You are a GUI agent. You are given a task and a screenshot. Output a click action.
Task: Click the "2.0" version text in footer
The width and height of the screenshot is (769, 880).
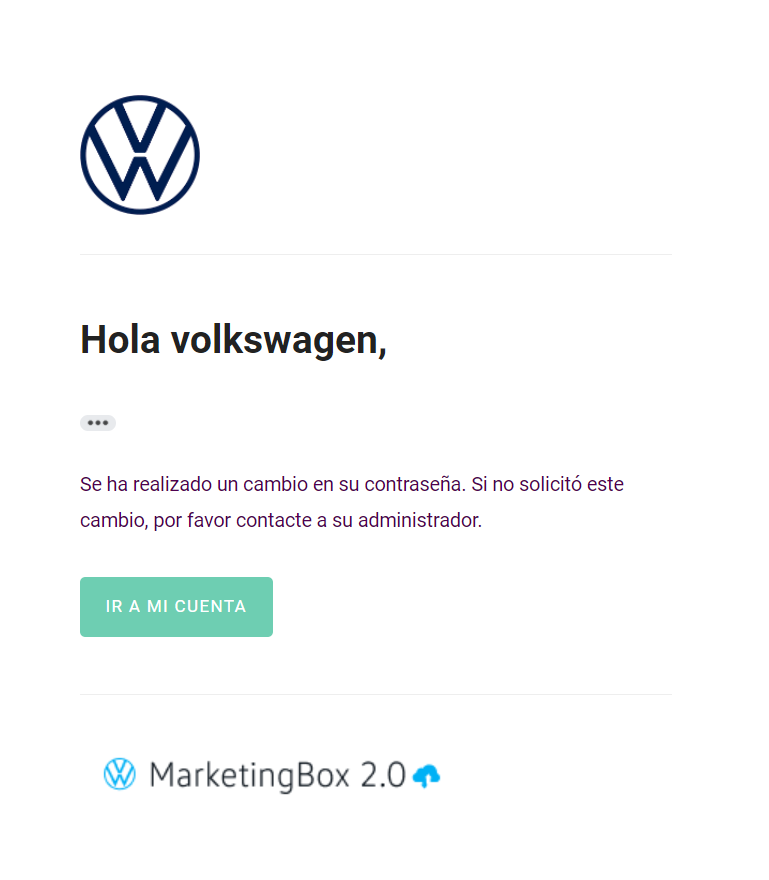383,775
